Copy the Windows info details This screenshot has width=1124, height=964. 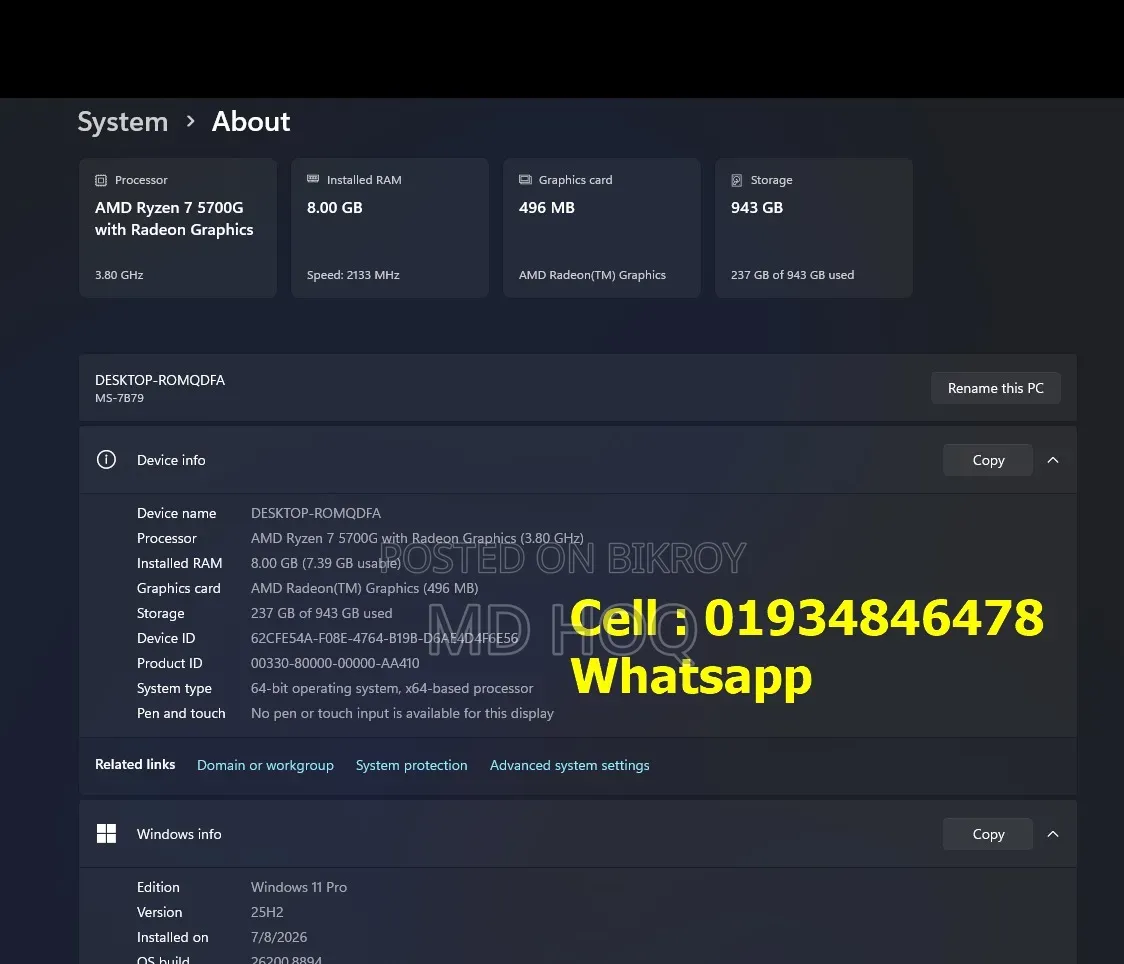[x=988, y=834]
